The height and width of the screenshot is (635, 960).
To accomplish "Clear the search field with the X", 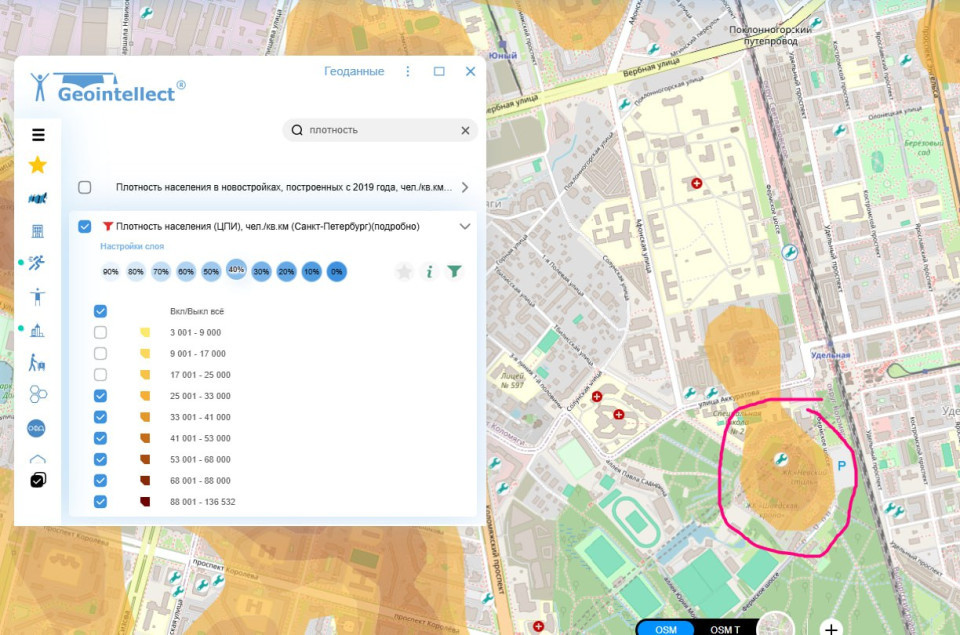I will pos(465,130).
